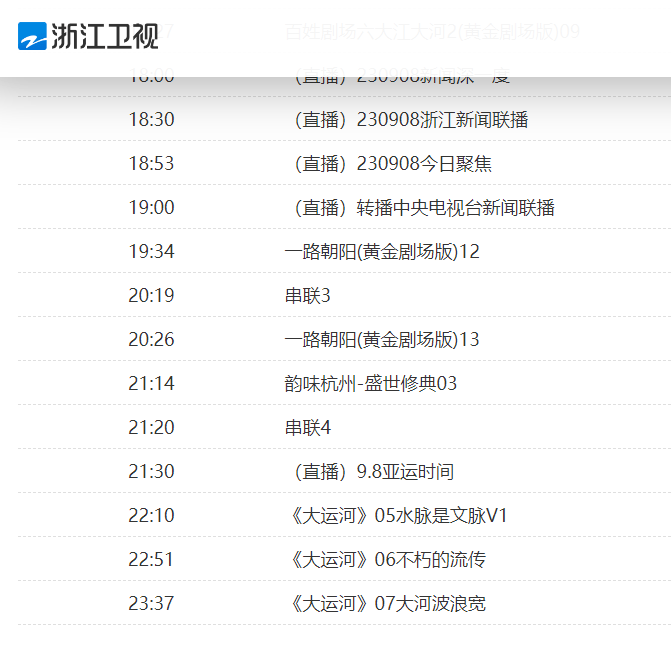Click the 19:00 time slot
671x650 pixels.
151,208
